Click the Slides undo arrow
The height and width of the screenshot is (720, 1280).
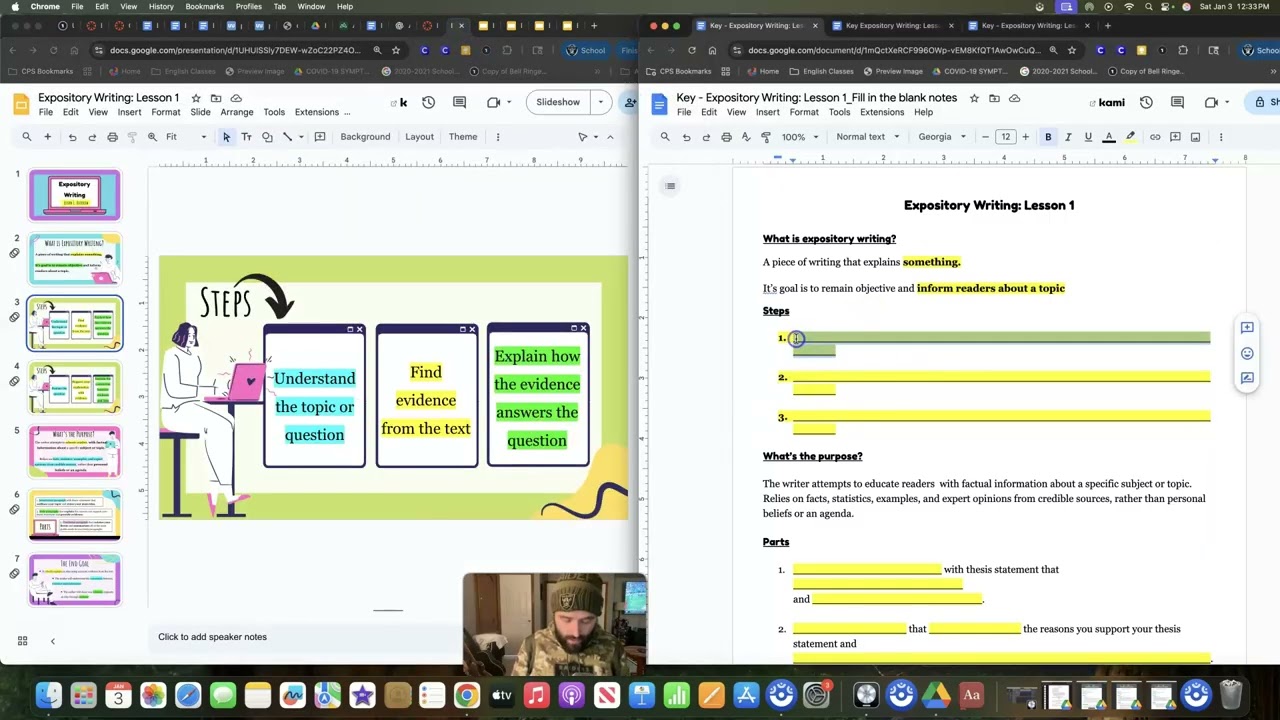tap(72, 137)
